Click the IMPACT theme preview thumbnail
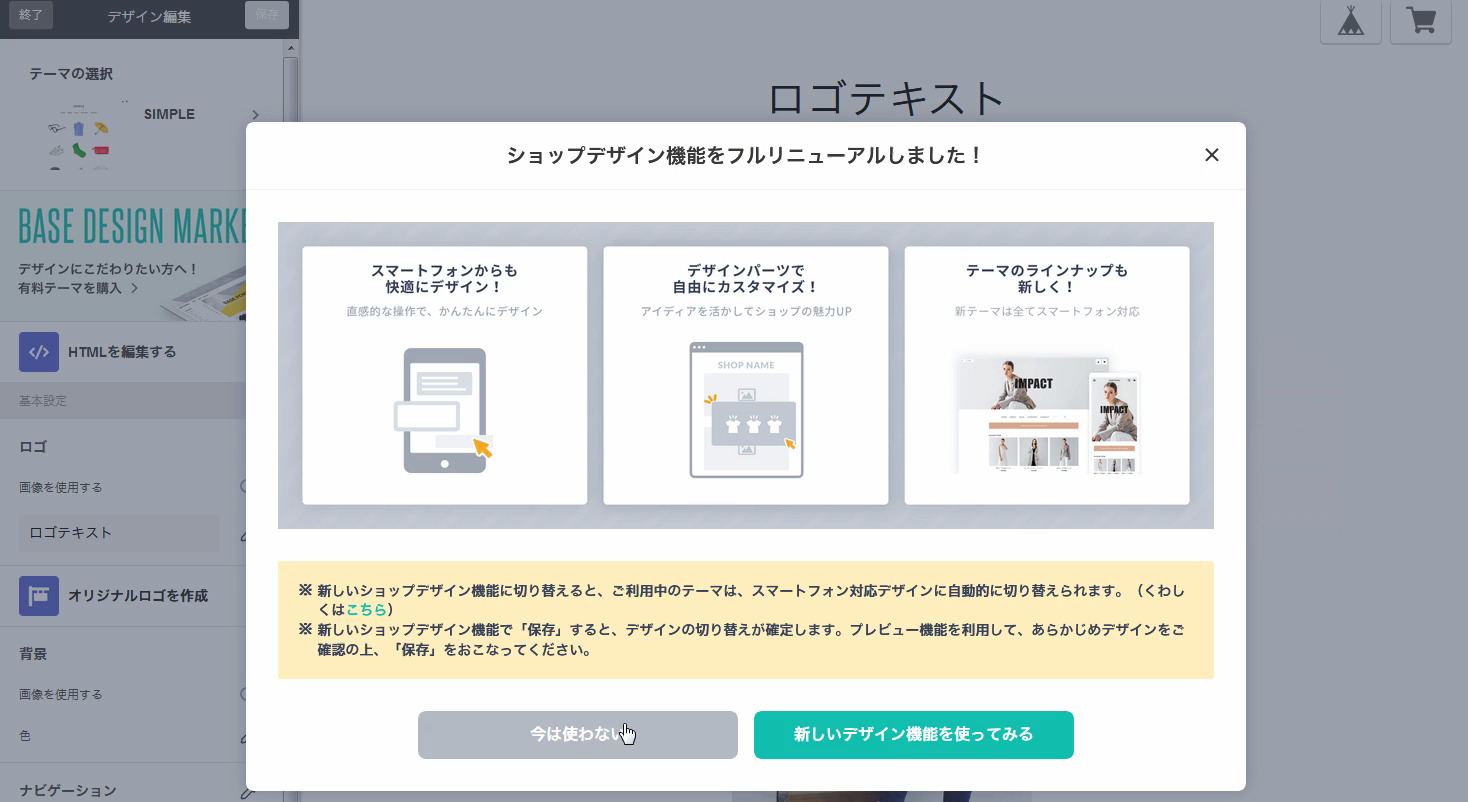Screen dimensions: 1468x802 pyautogui.click(x=1047, y=413)
